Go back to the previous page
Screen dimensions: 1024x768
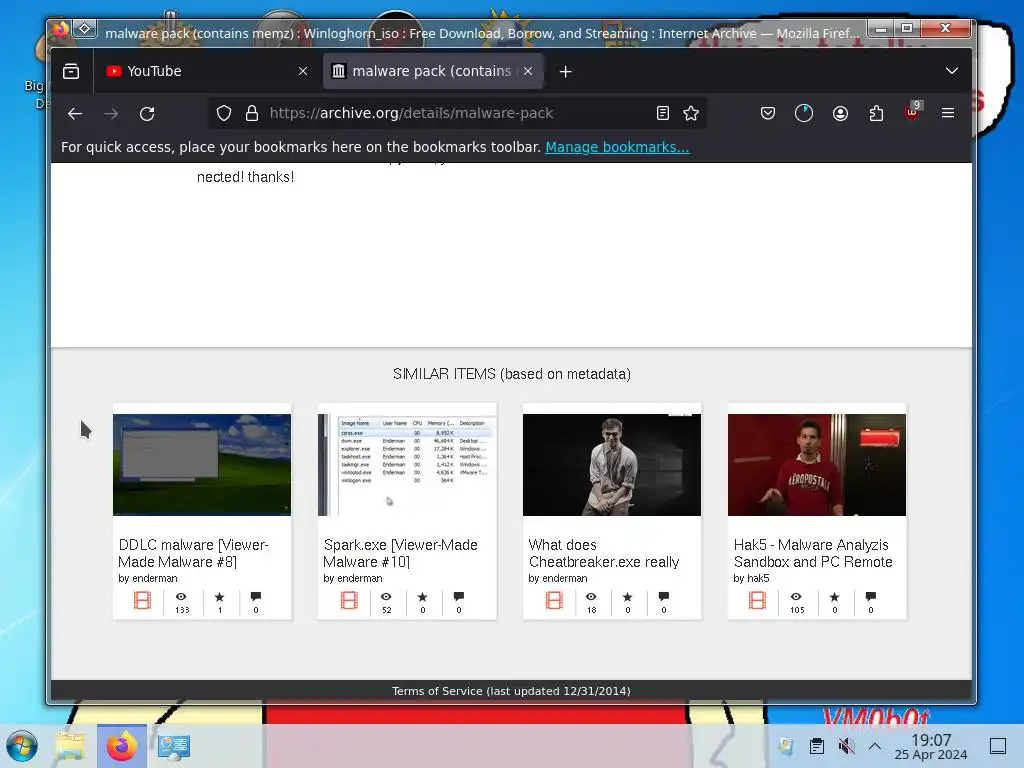[74, 114]
